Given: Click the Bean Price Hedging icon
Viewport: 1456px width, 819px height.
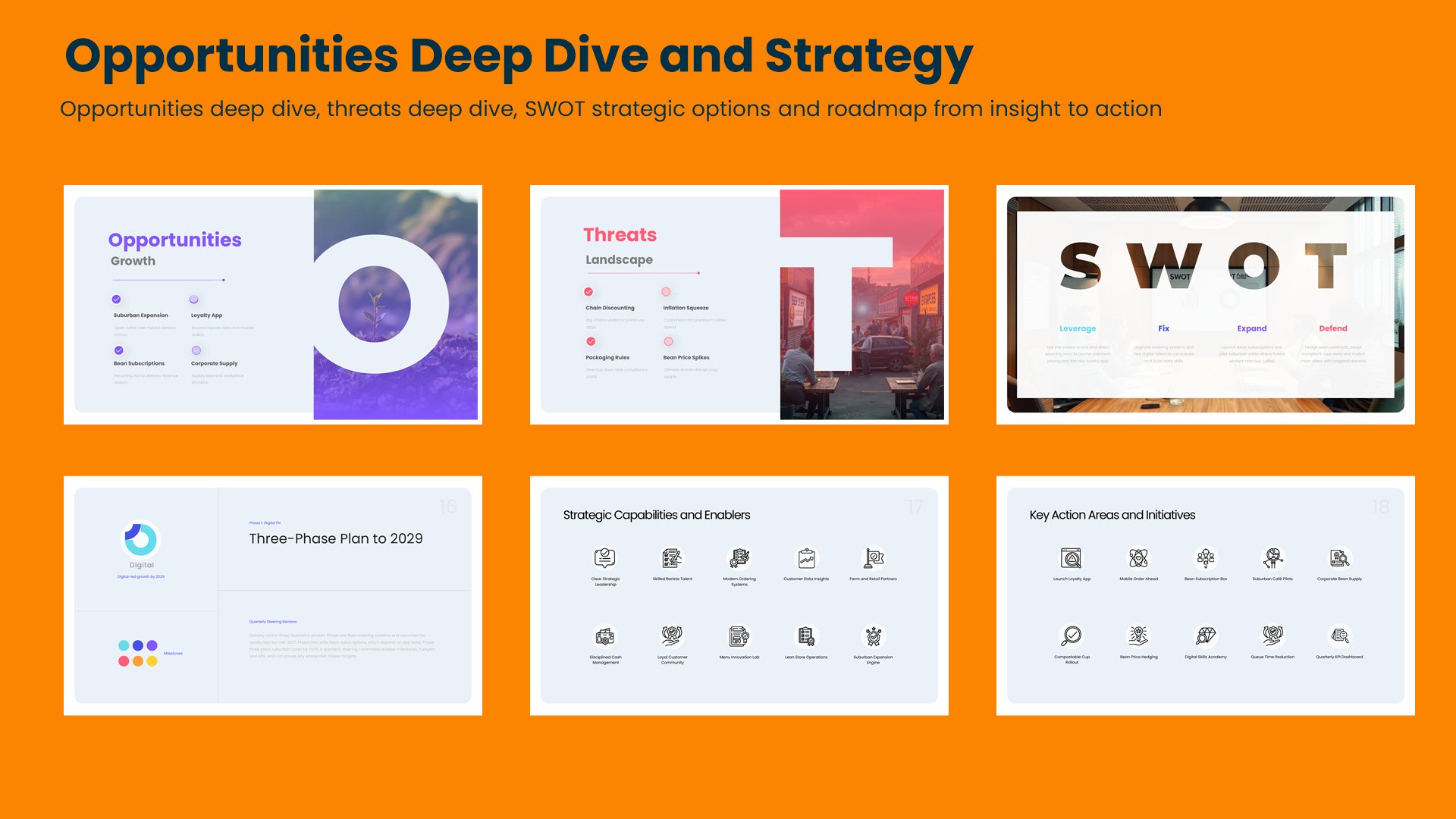Looking at the screenshot, I should tap(1138, 635).
